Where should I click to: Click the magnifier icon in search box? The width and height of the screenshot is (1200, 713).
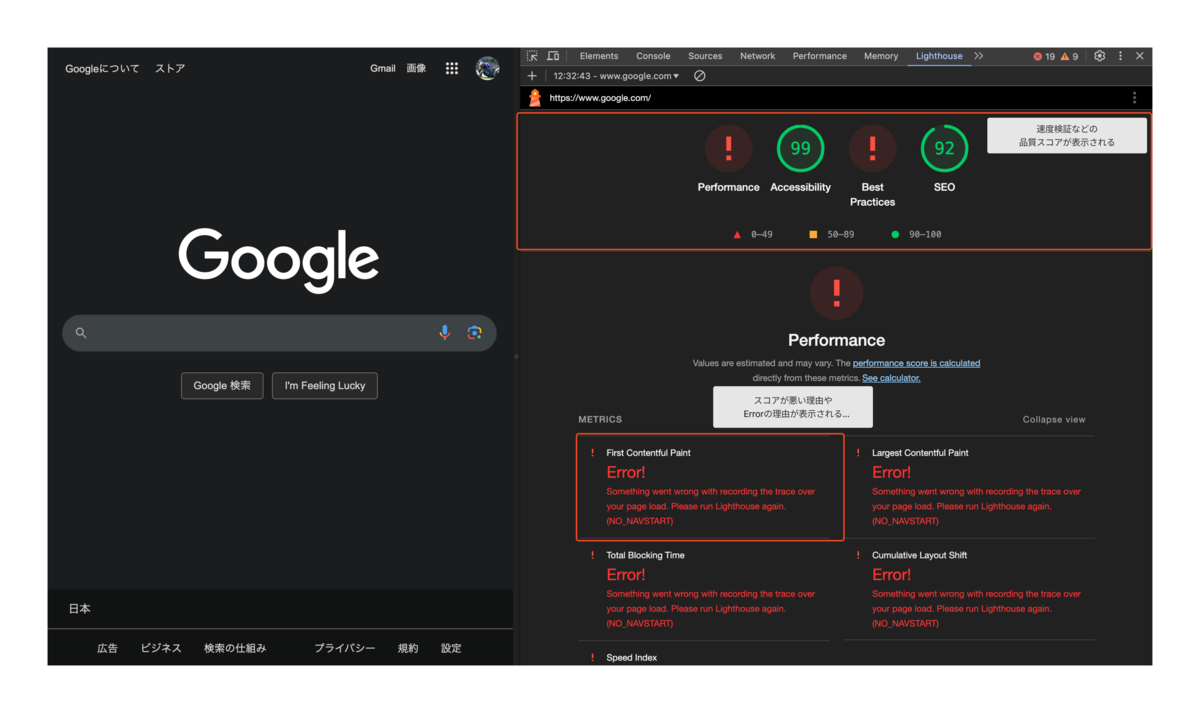click(81, 333)
